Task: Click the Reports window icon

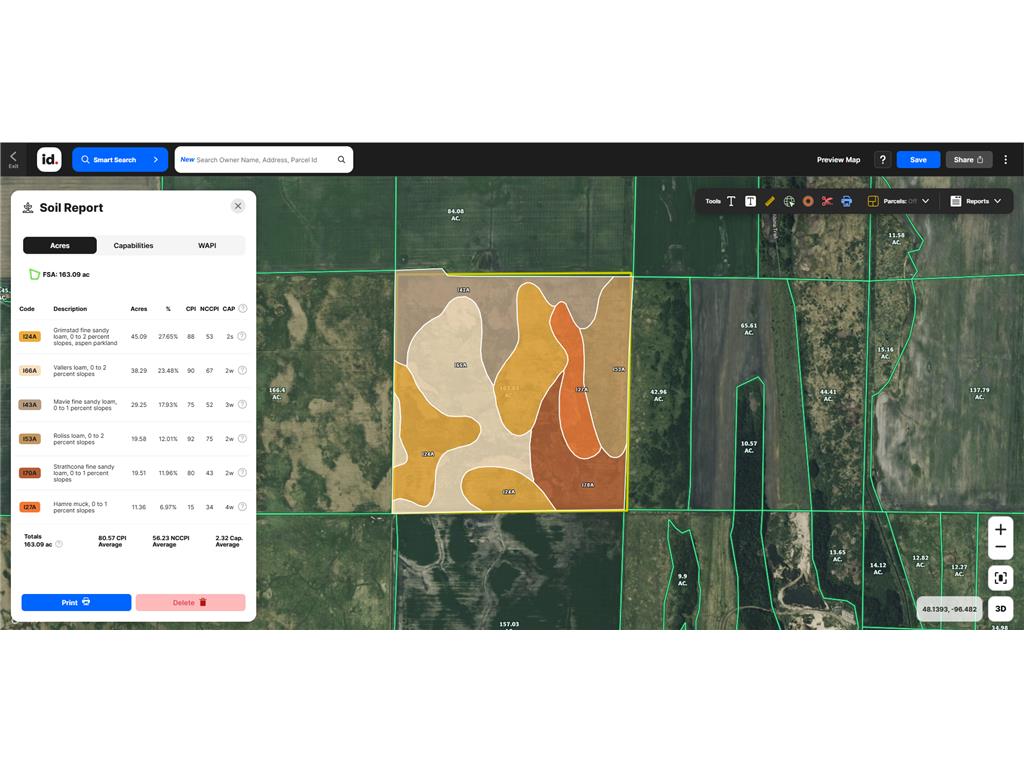Action: [955, 201]
